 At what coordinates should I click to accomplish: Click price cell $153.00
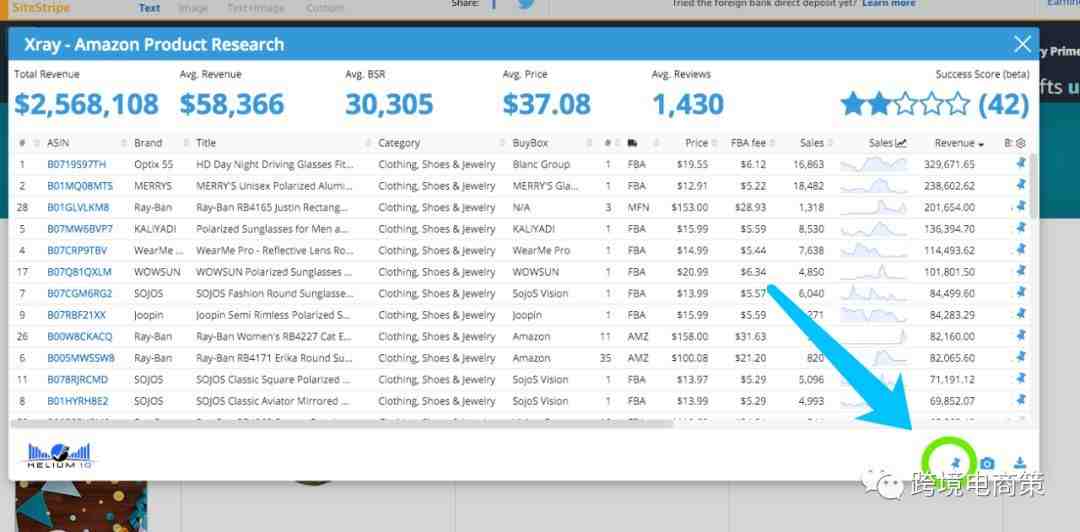(690, 207)
